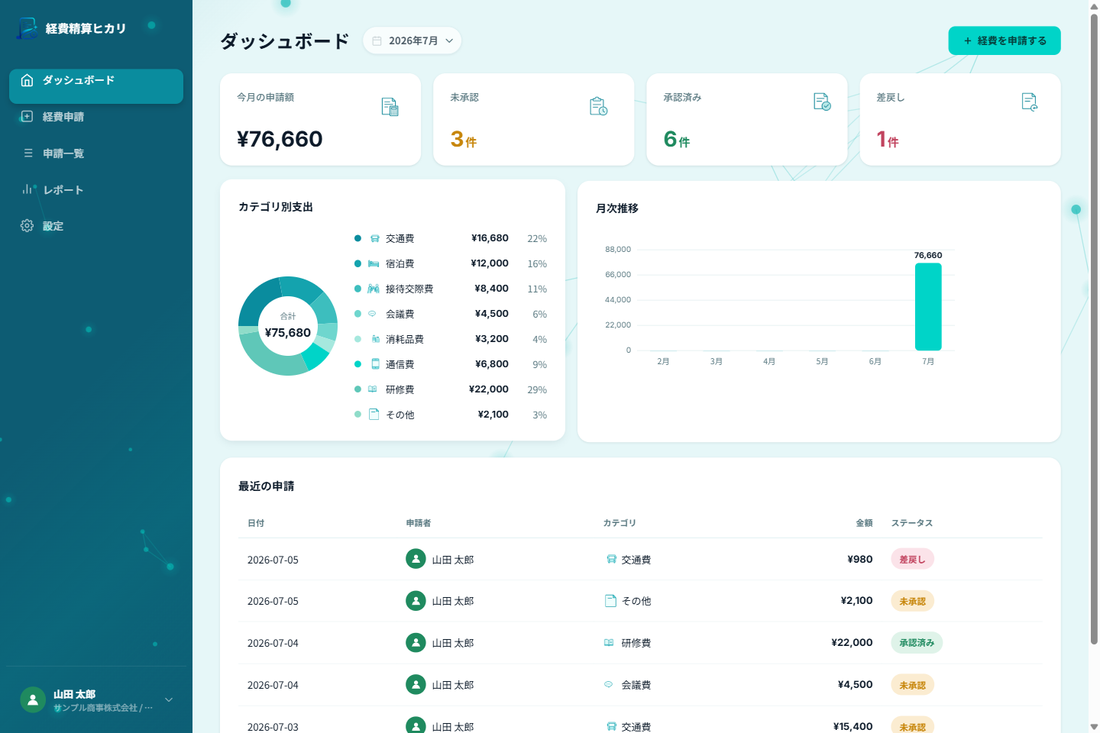Click the avatar in the ¥980 交通費 row
The height and width of the screenshot is (733, 1100).
(415, 559)
